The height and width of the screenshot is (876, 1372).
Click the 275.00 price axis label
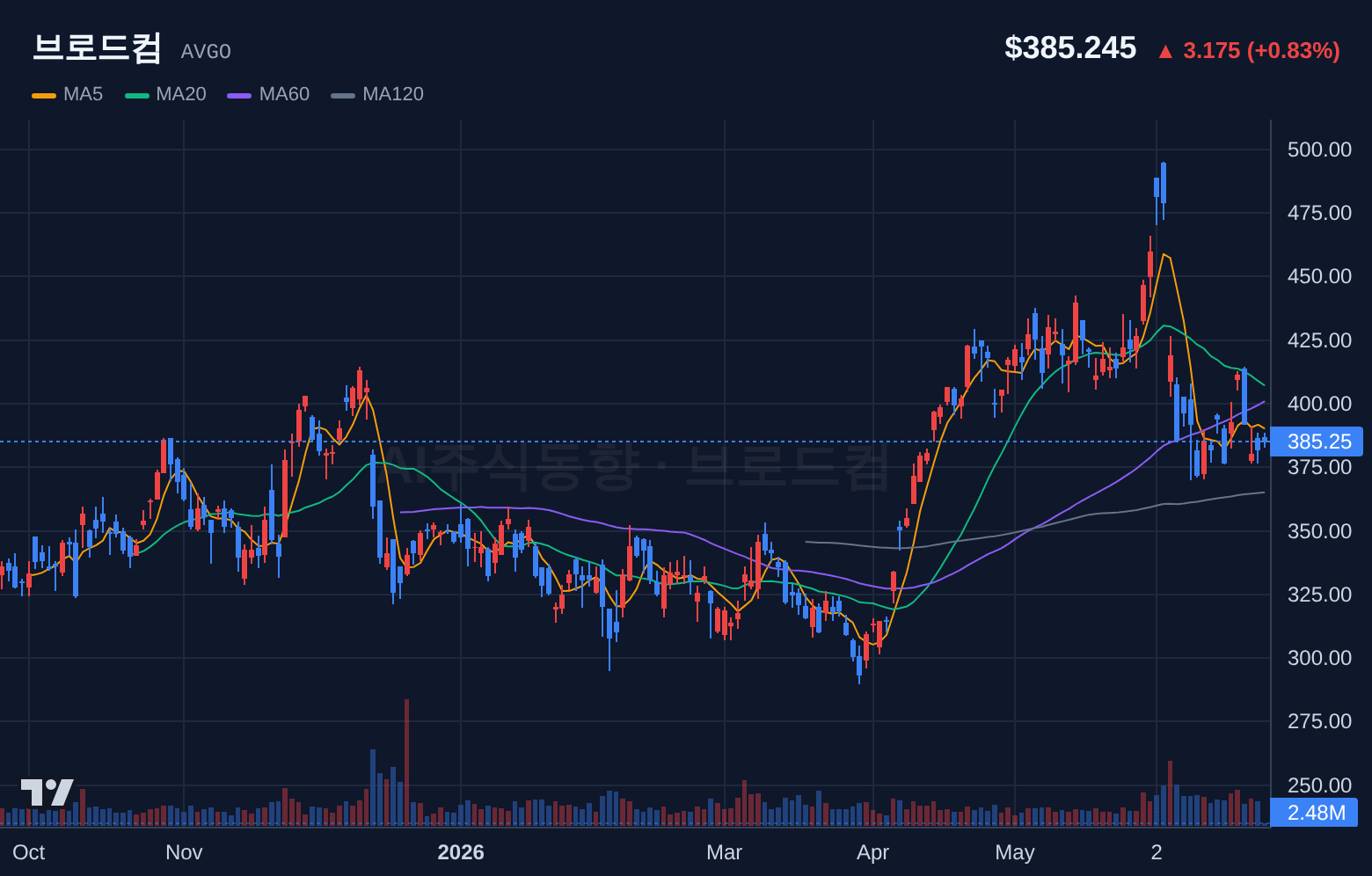click(x=1319, y=721)
